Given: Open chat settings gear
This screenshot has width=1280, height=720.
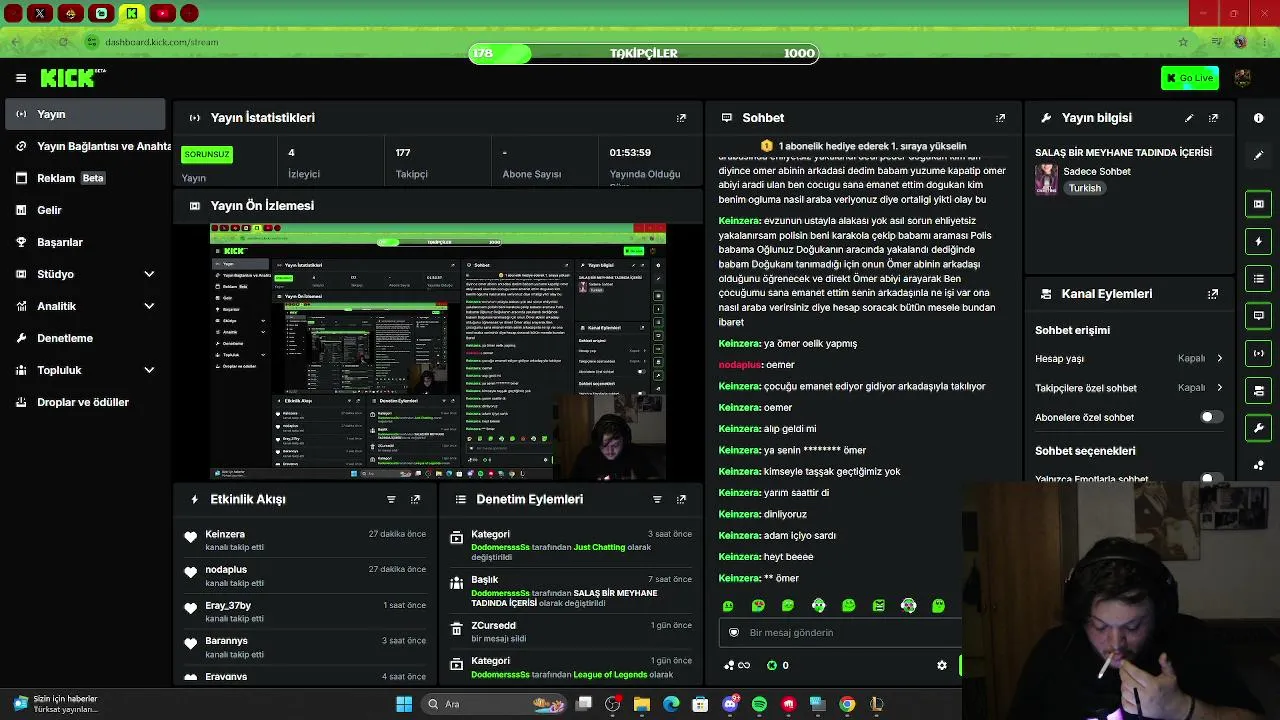Looking at the screenshot, I should coord(941,665).
